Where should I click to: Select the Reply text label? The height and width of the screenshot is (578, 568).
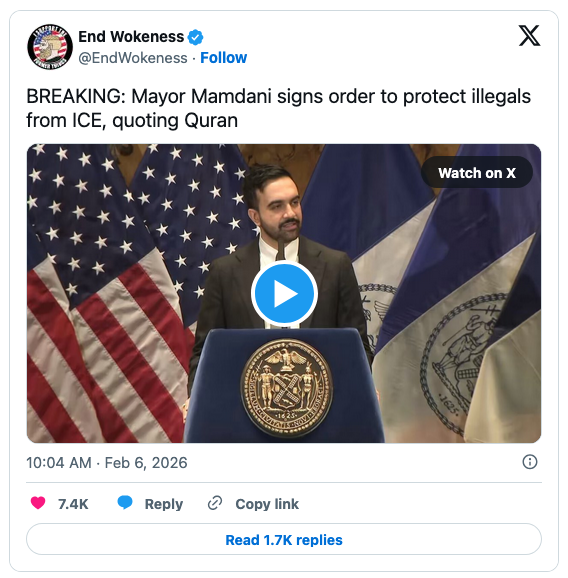pos(164,504)
